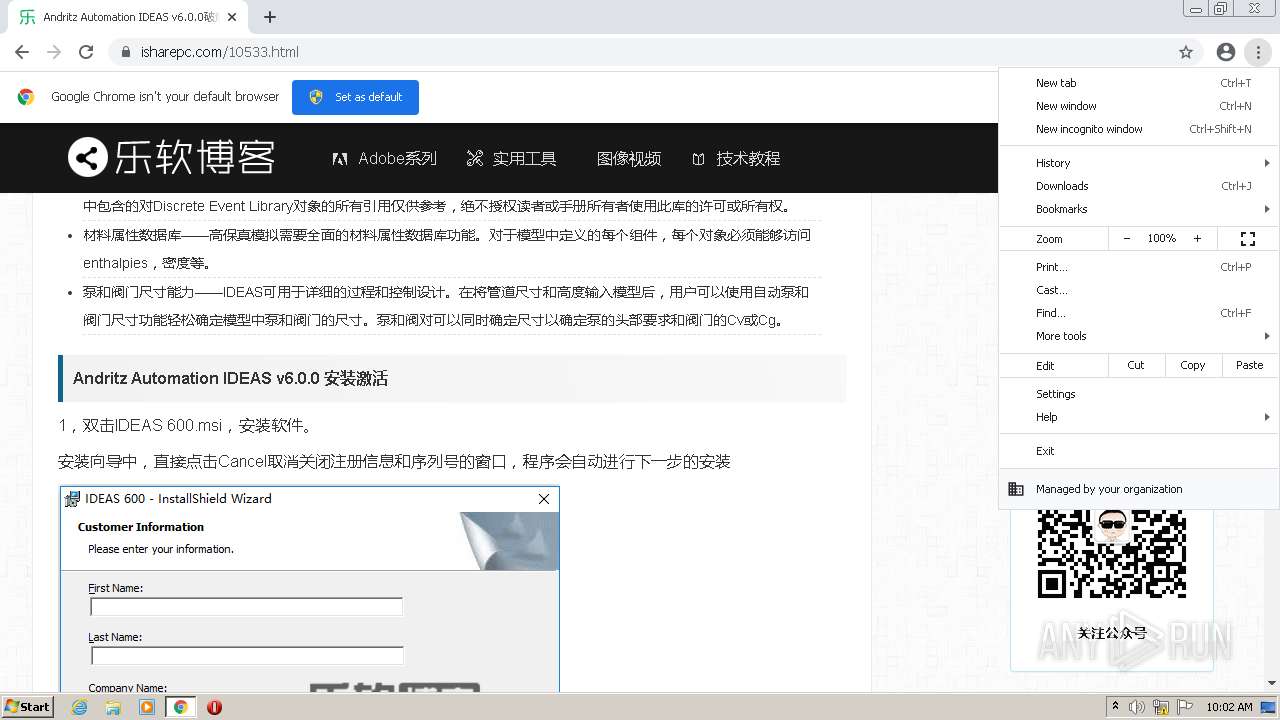Open 图像视频 navigation link

(x=629, y=158)
